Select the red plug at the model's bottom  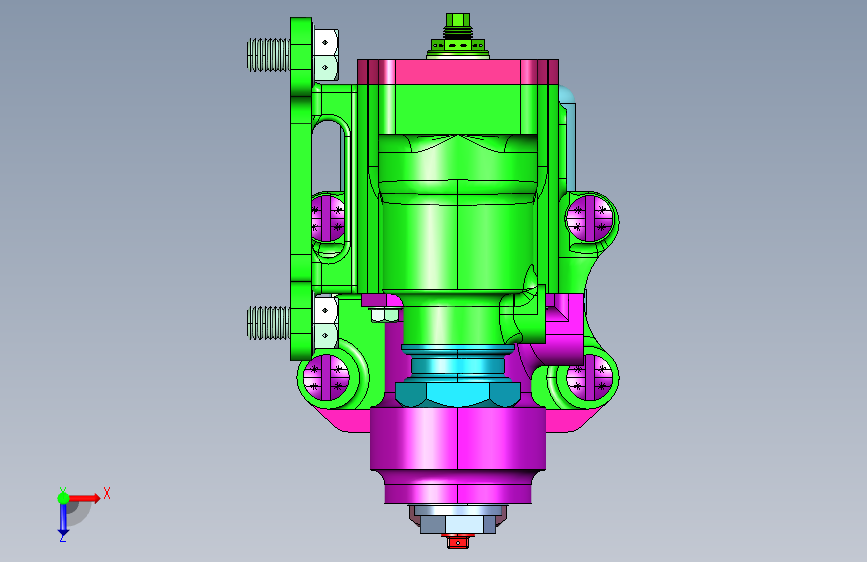click(457, 541)
